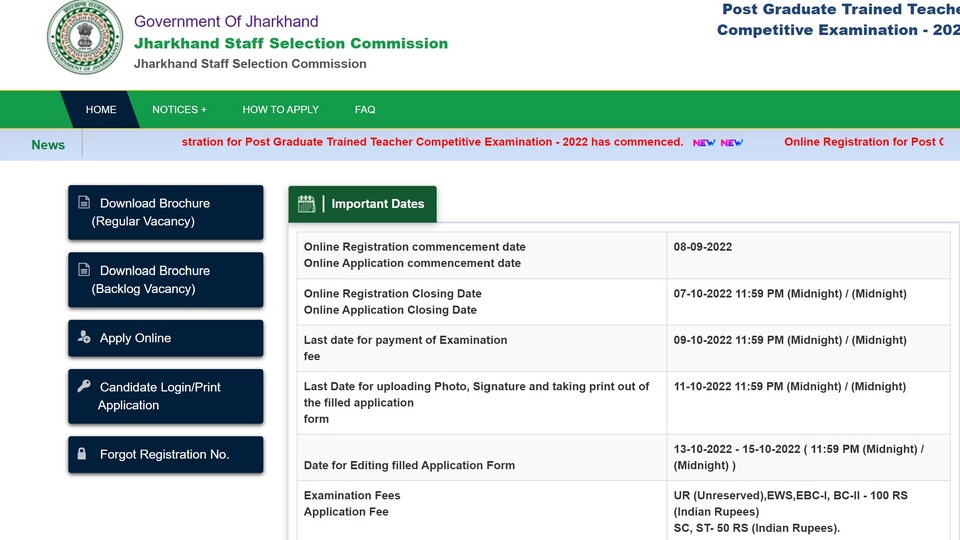Select the Important Dates tab
Viewport: 960px width, 540px height.
coord(362,204)
